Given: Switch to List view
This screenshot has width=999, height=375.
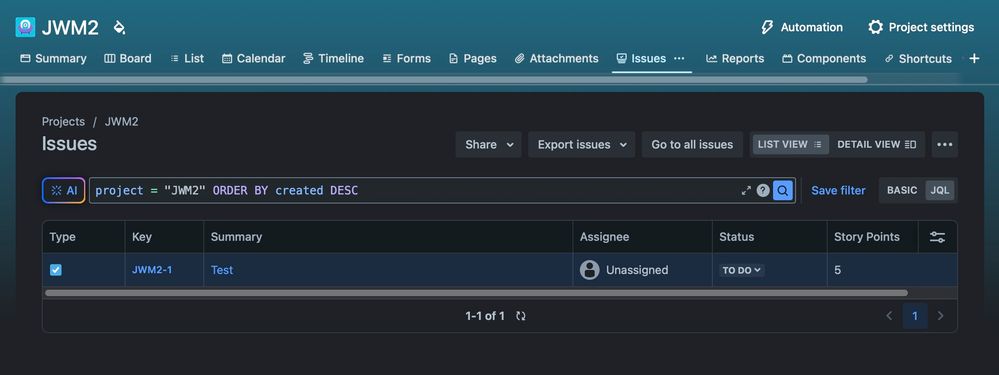Looking at the screenshot, I should [790, 145].
